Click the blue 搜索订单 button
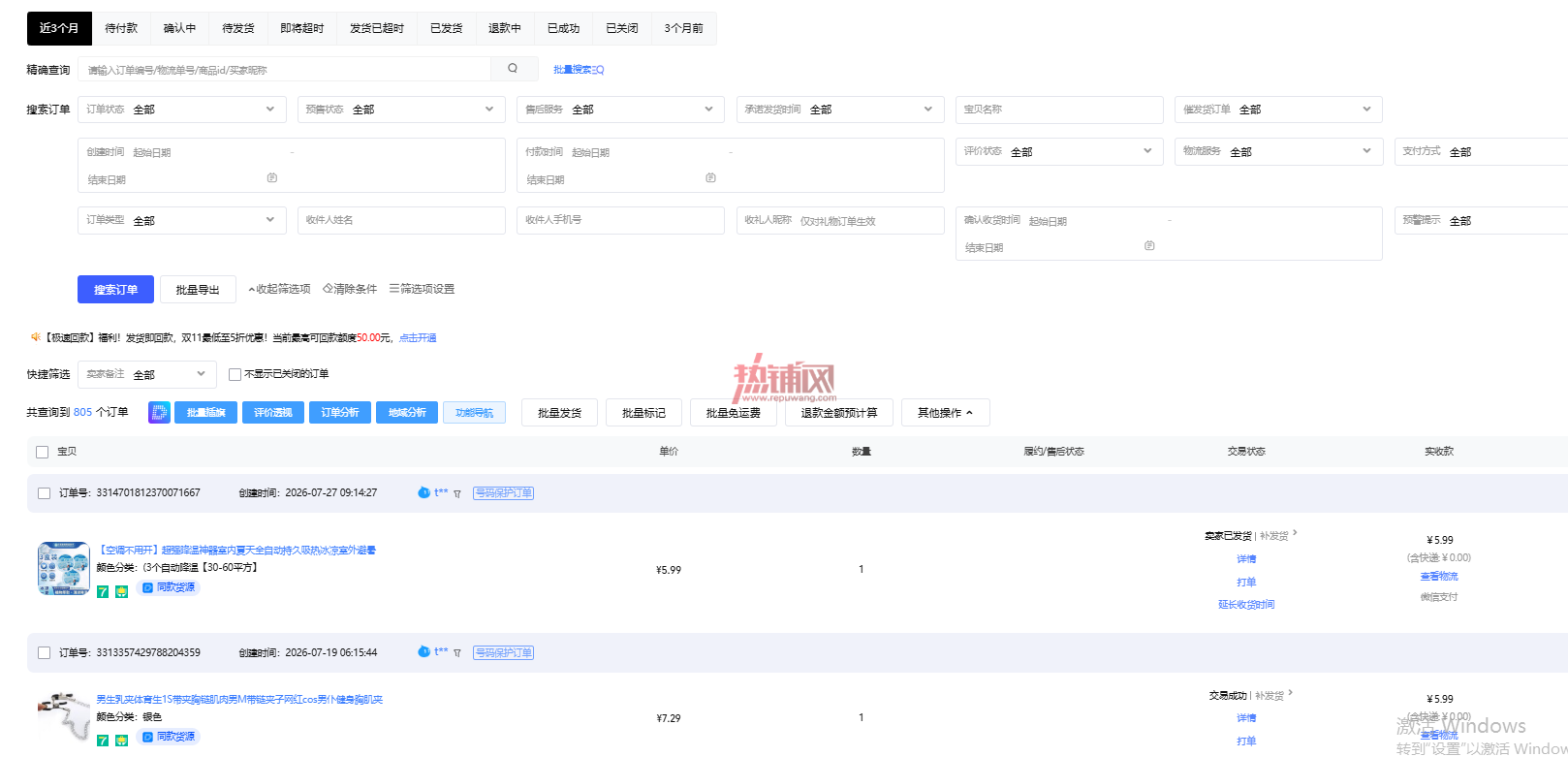 pyautogui.click(x=115, y=290)
